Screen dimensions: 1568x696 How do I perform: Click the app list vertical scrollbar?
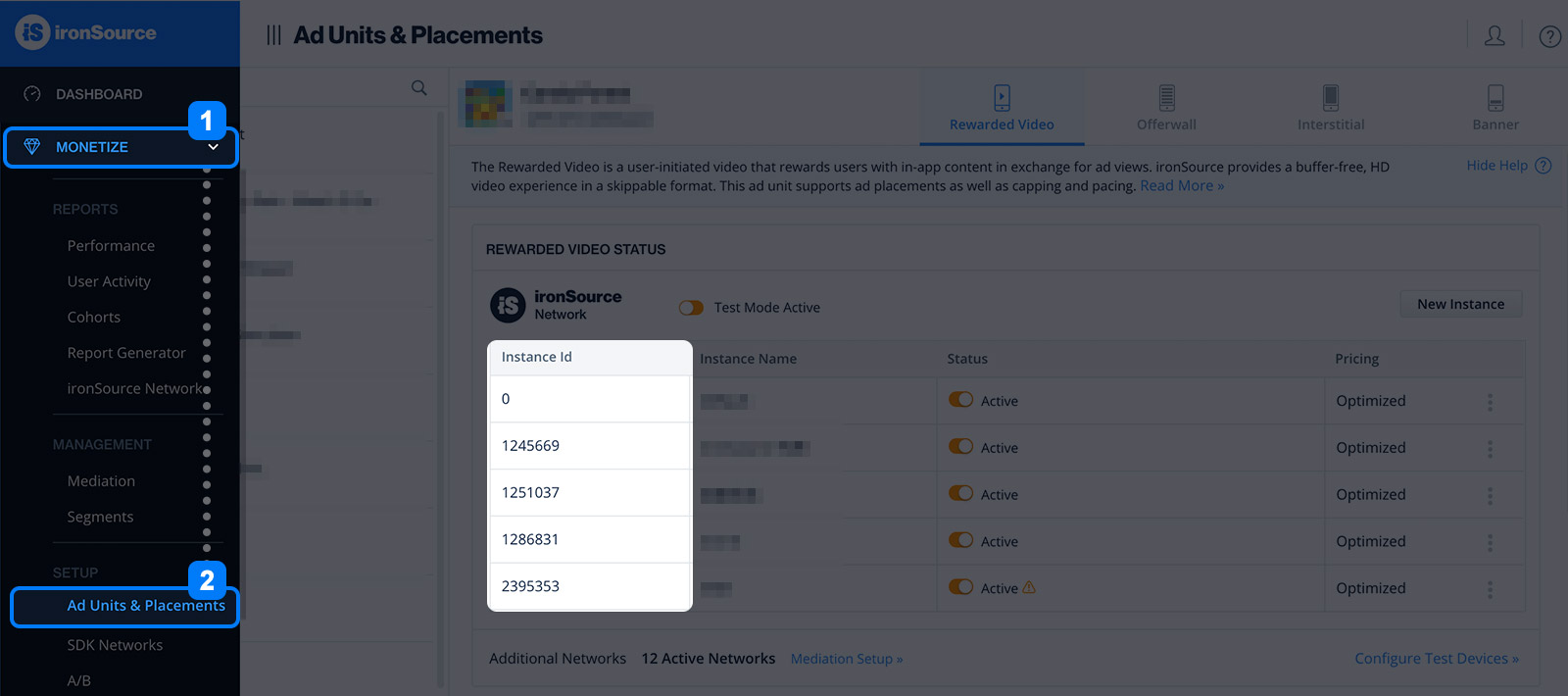pos(440,397)
